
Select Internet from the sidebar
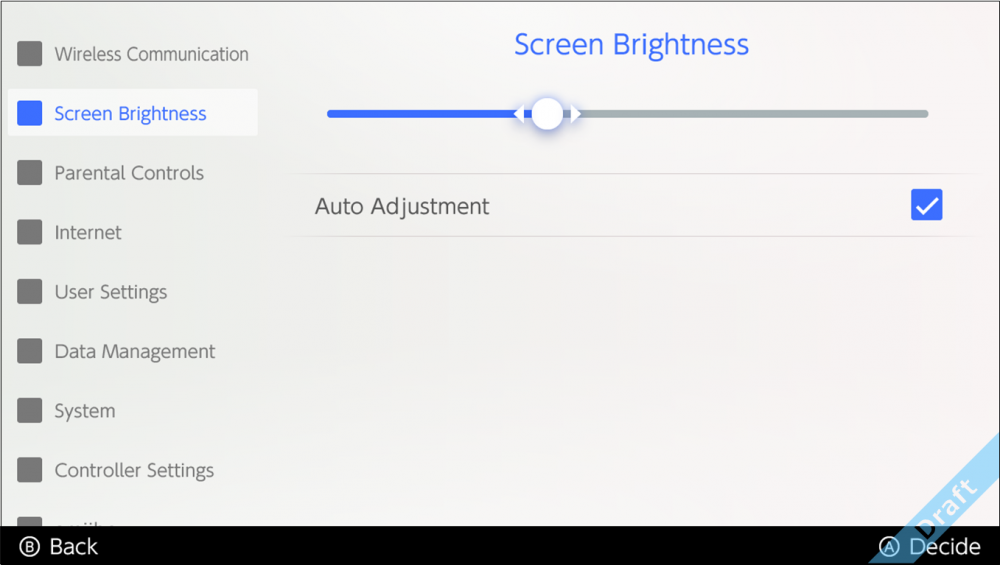[x=88, y=232]
